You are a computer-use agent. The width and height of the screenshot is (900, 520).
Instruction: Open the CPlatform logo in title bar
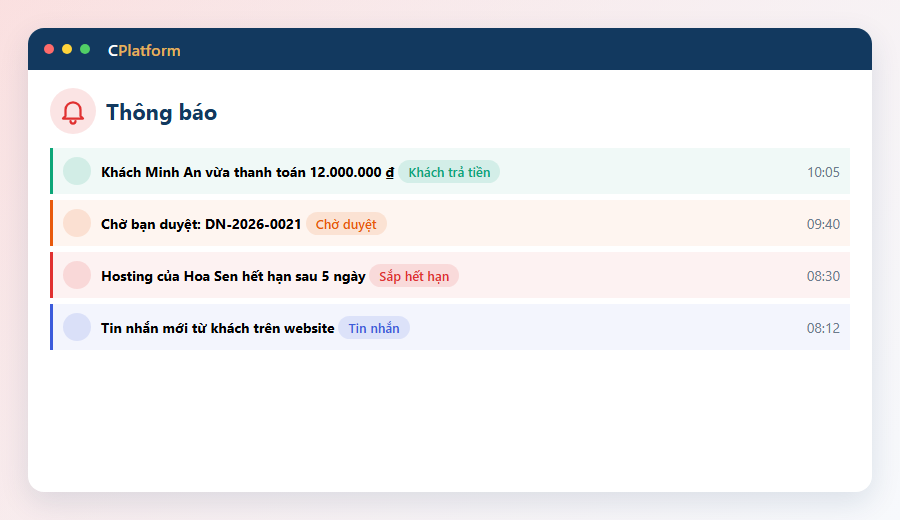(144, 51)
